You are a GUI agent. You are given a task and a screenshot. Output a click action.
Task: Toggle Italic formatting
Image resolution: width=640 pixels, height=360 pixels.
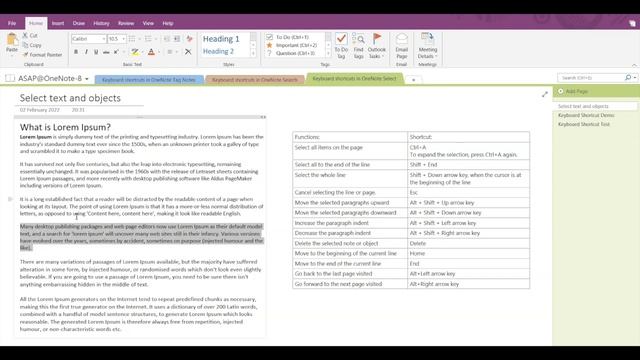pos(86,52)
